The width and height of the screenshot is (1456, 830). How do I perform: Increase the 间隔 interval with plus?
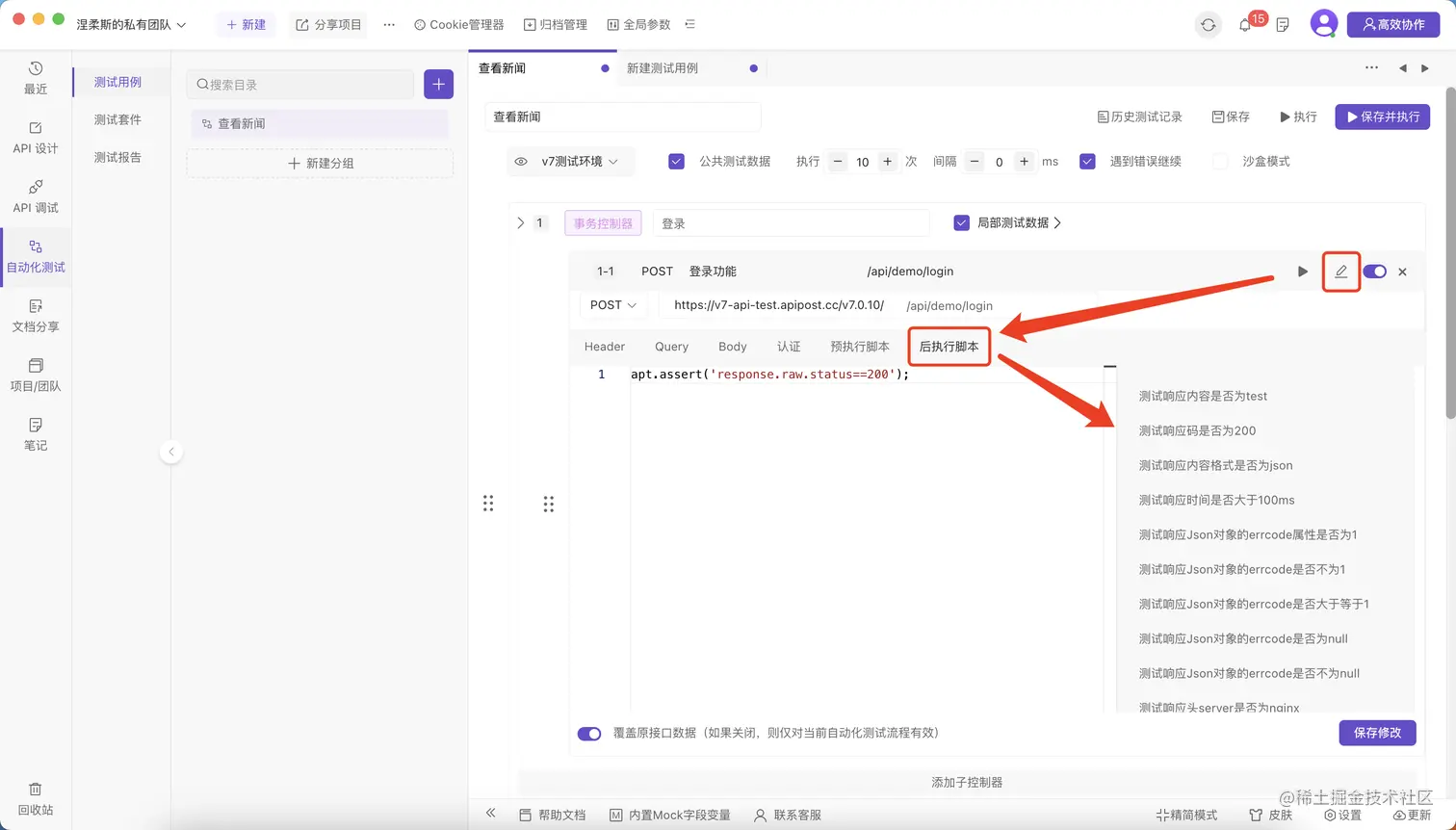(x=1025, y=162)
